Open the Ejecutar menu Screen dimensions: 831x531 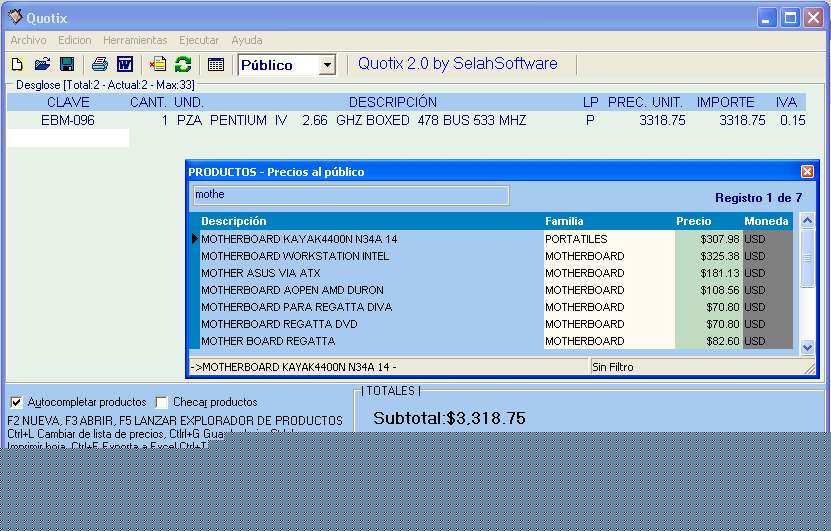click(199, 40)
